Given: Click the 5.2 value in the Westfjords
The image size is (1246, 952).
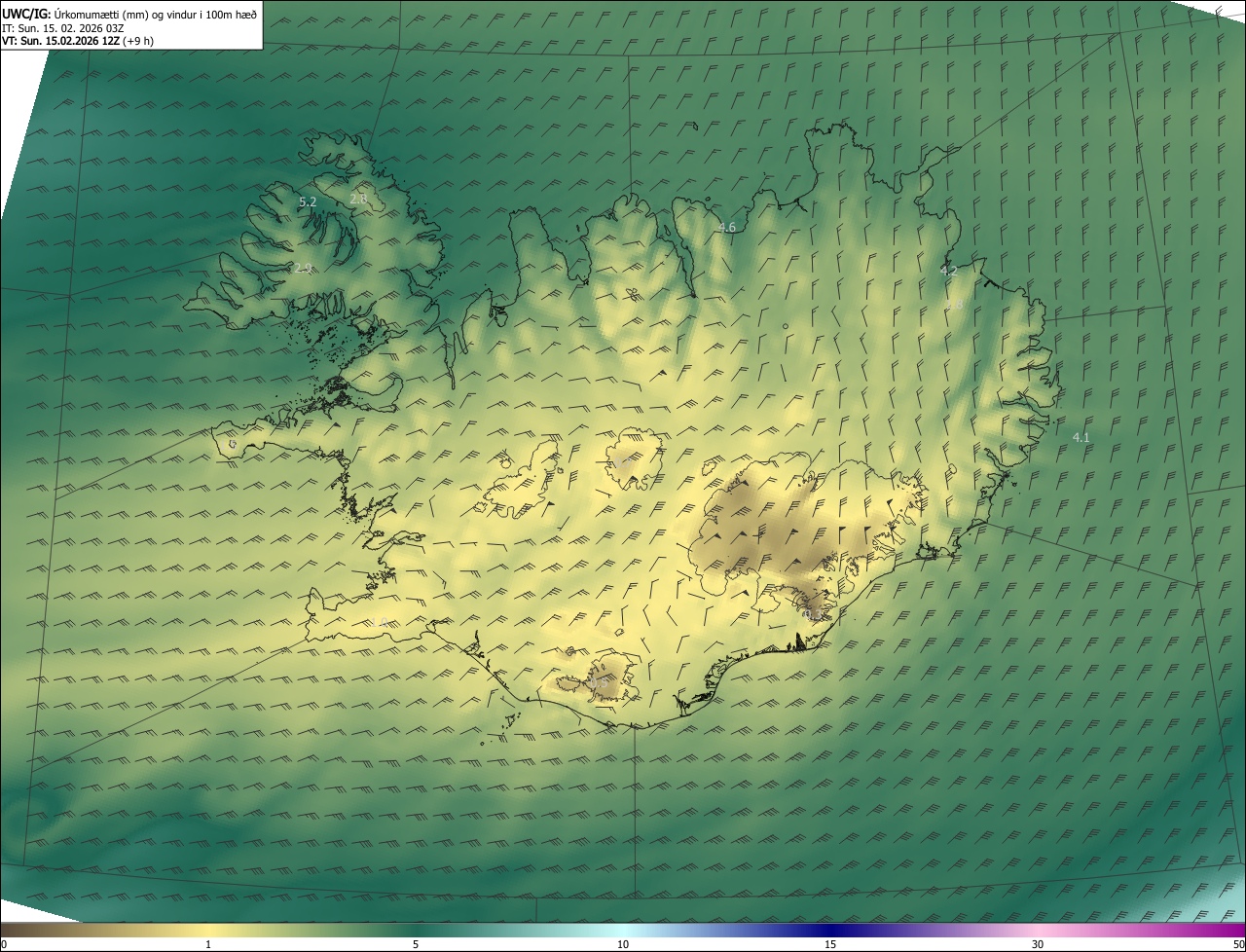Looking at the screenshot, I should [x=308, y=201].
